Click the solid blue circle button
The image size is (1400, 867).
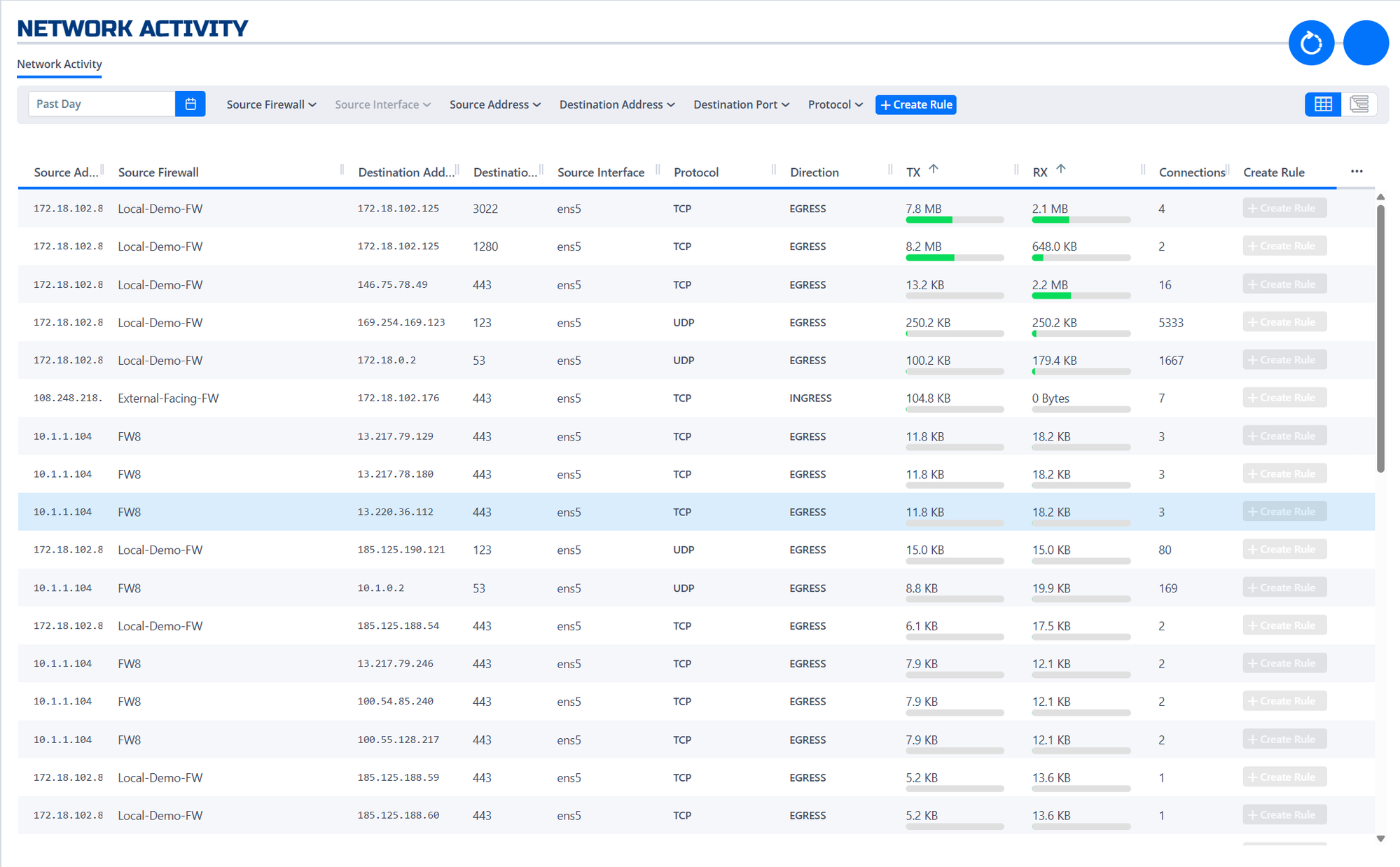coord(1366,43)
